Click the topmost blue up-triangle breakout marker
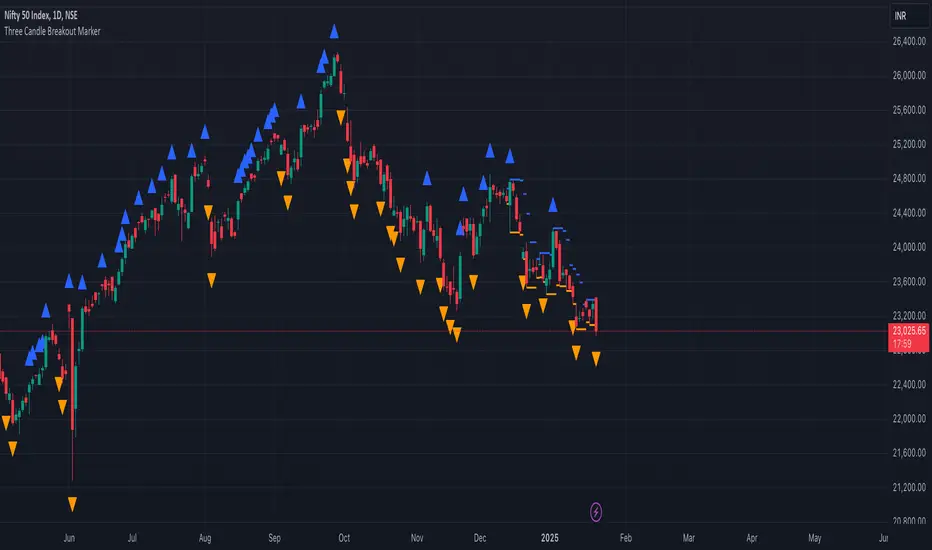The height and width of the screenshot is (550, 932). (x=334, y=32)
